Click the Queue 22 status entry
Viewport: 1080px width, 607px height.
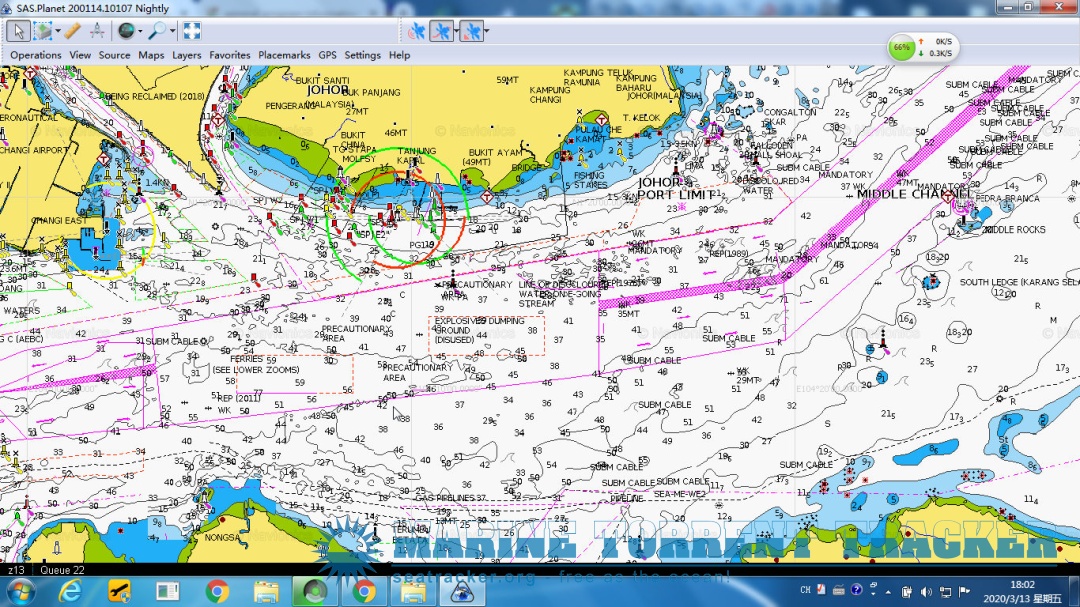62,570
